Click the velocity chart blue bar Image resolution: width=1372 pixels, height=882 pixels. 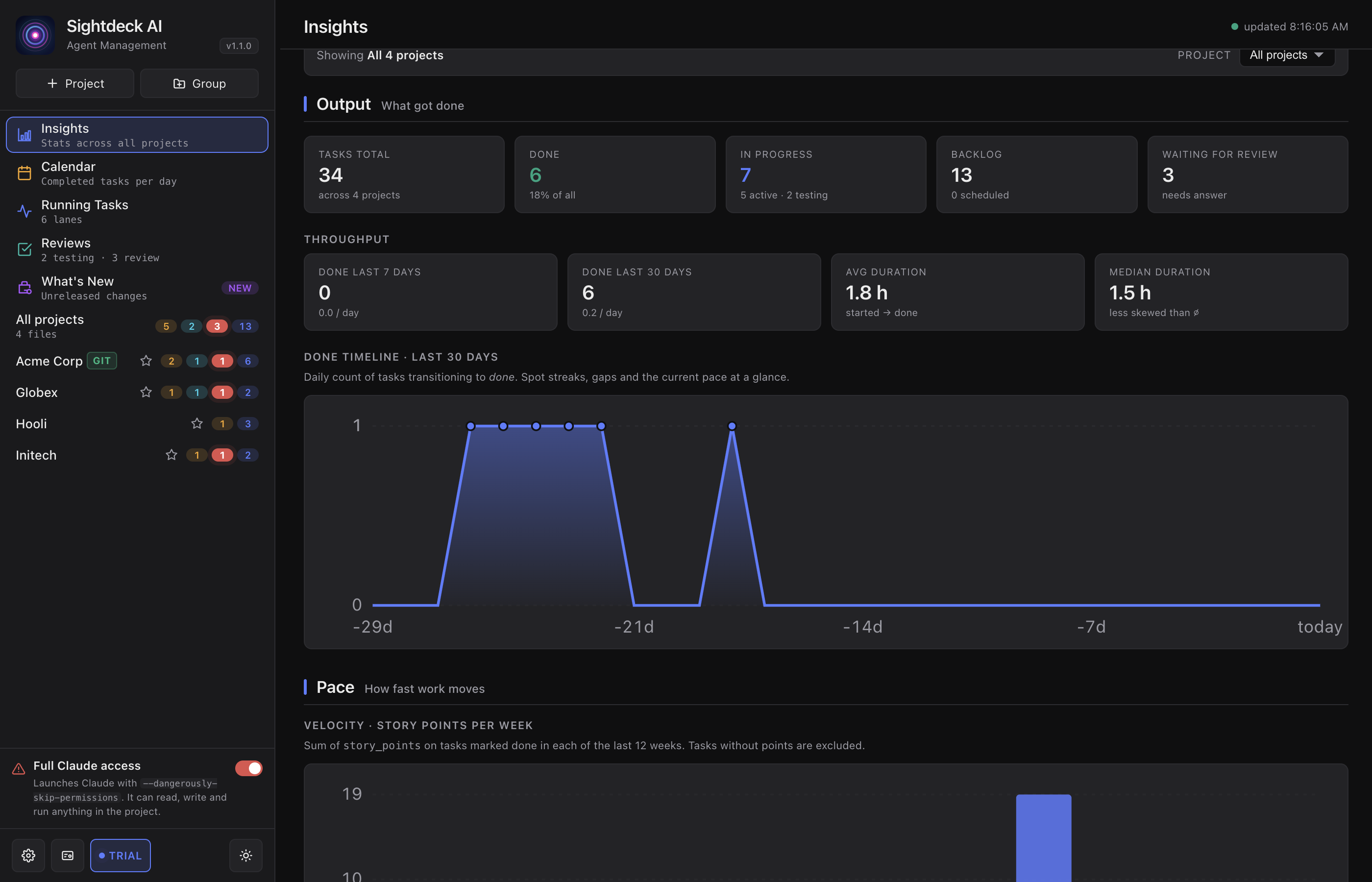pyautogui.click(x=1043, y=838)
